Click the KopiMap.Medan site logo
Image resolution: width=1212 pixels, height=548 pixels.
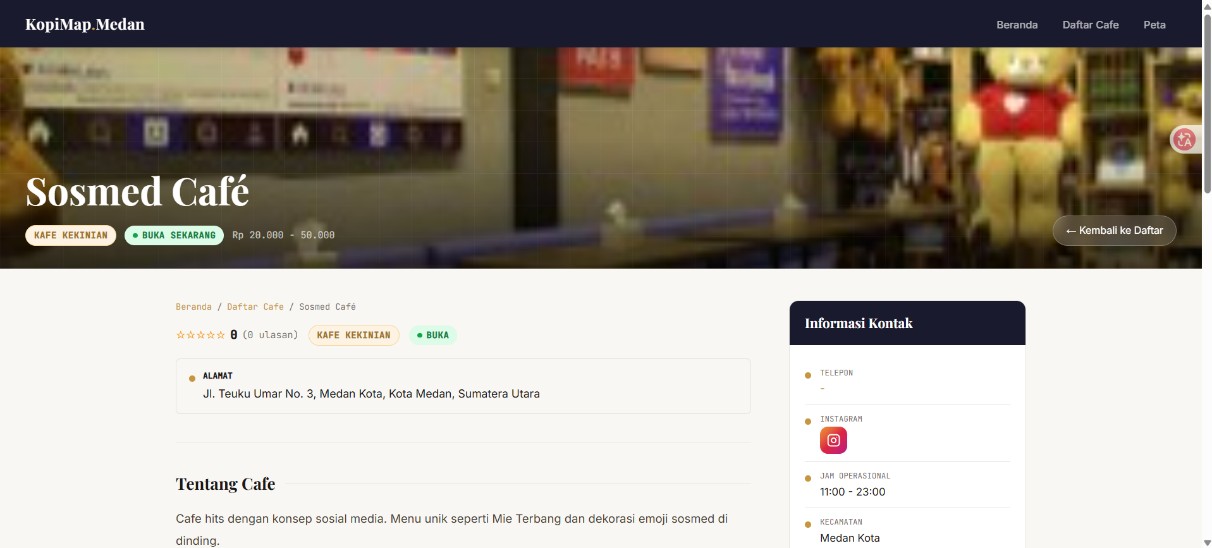85,24
